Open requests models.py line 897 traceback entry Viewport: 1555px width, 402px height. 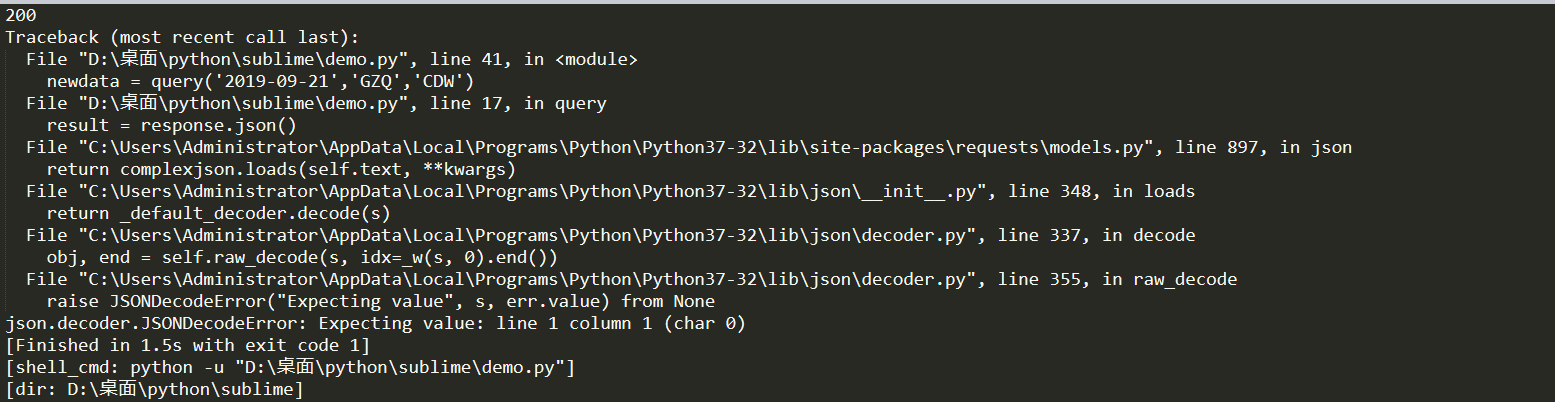point(689,147)
